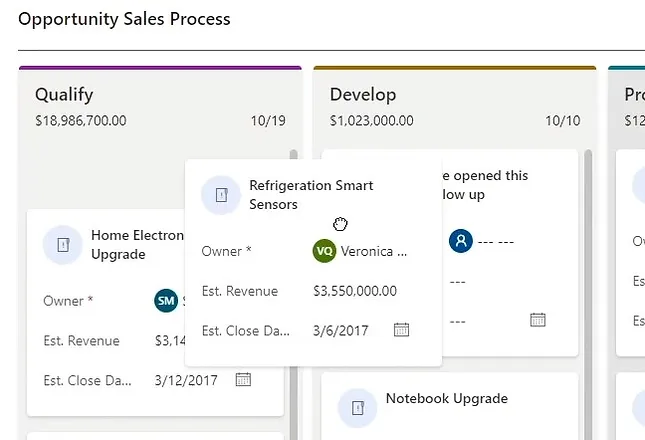The height and width of the screenshot is (440, 645).
Task: Click Owner label on Home Electronics card
Action: (x=68, y=301)
